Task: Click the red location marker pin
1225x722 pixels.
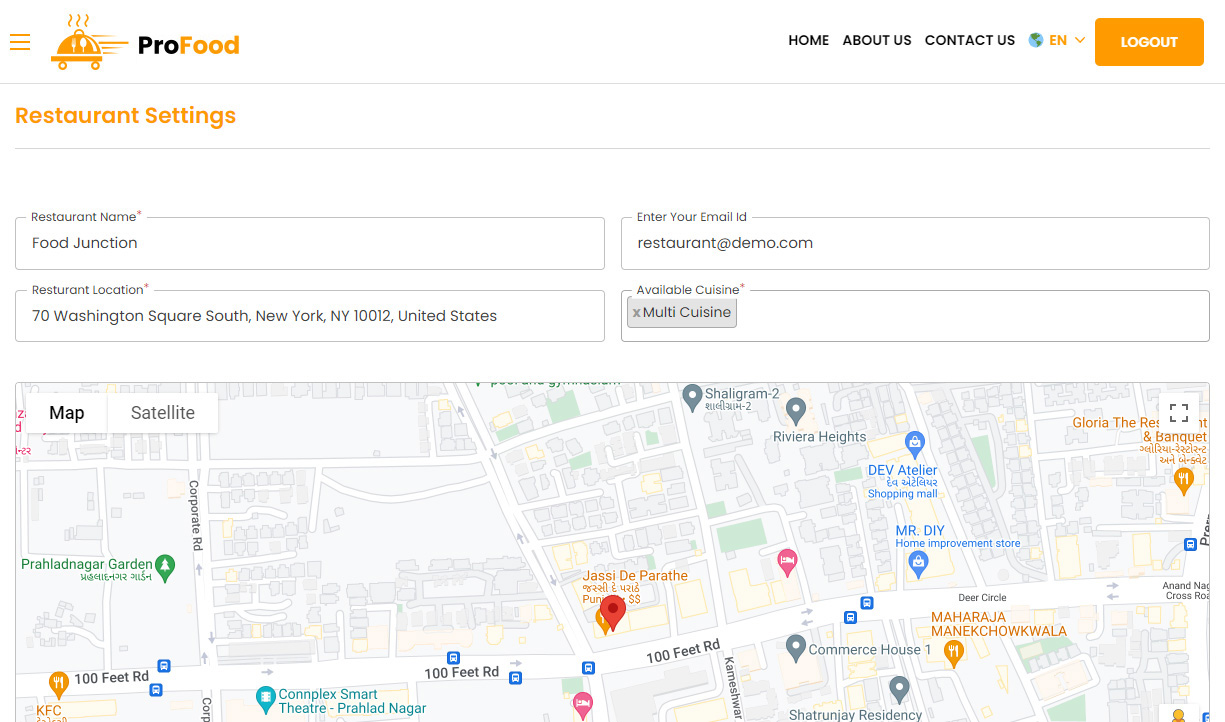Action: pyautogui.click(x=613, y=612)
